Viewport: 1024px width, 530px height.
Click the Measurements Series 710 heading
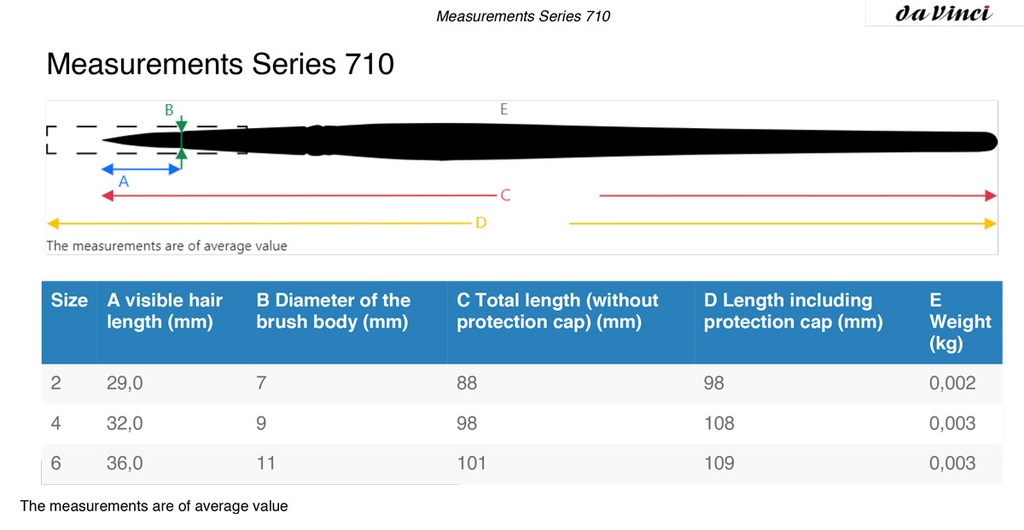[220, 64]
